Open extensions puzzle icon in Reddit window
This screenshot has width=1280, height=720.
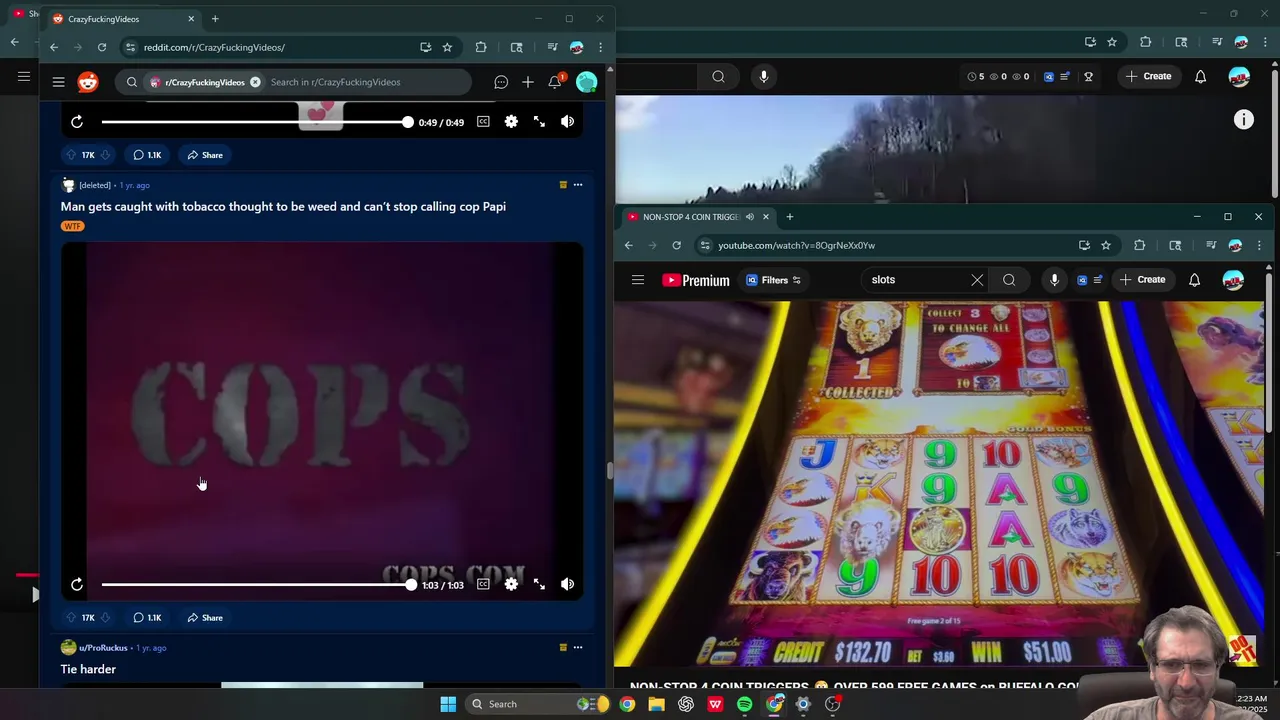(x=481, y=47)
